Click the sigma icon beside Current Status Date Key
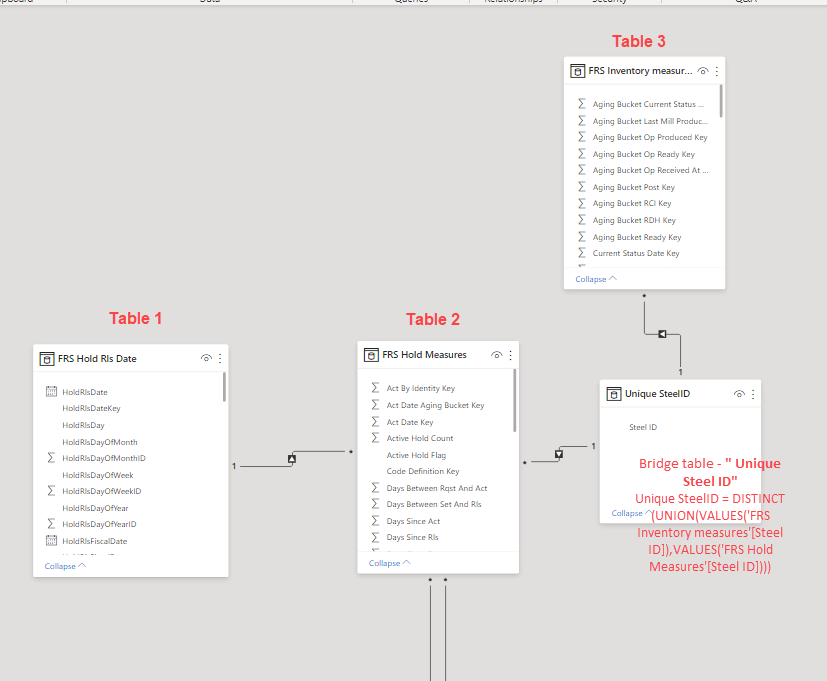Image resolution: width=827 pixels, height=681 pixels. (x=581, y=253)
